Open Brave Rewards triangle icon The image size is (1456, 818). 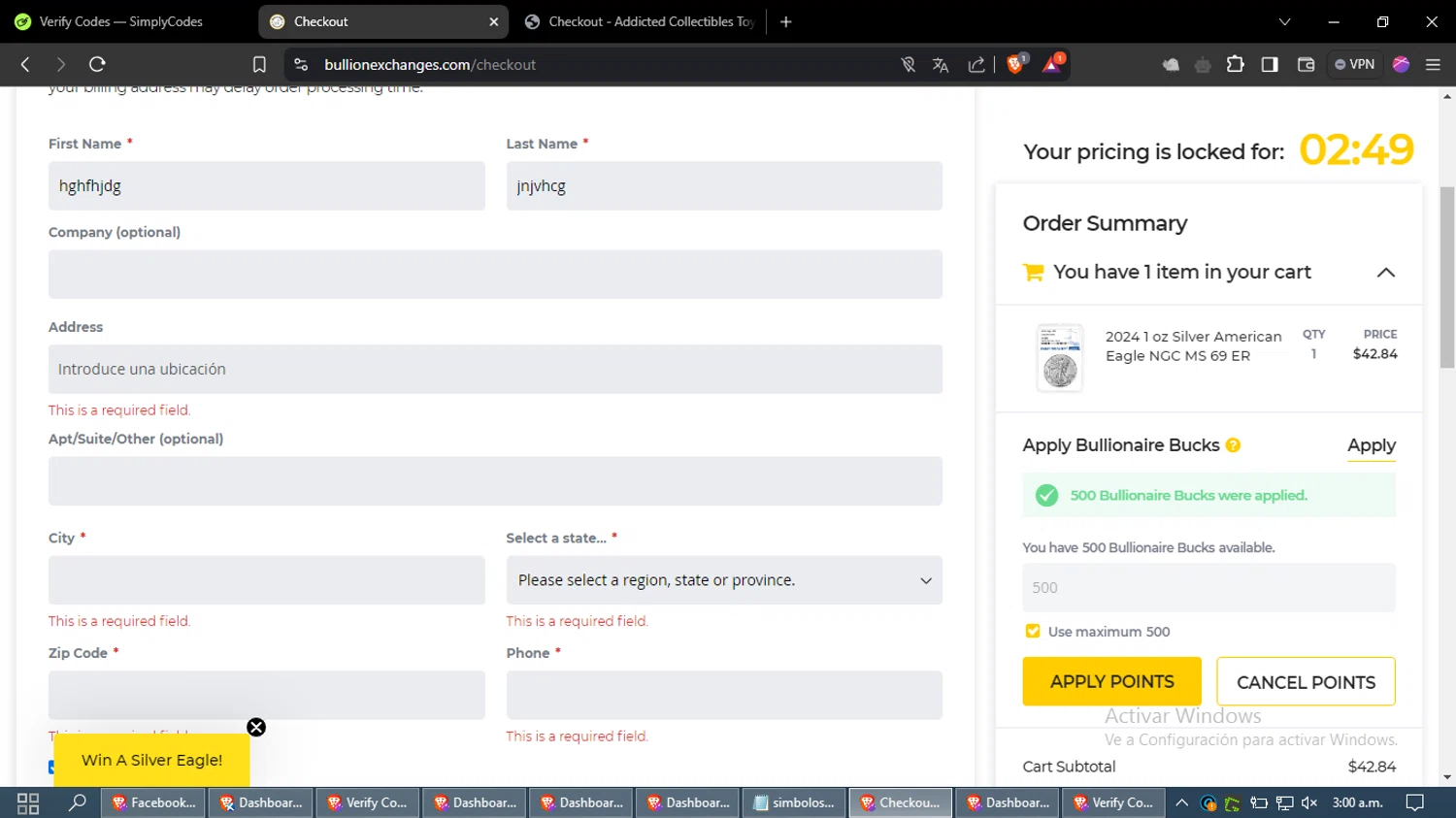point(1053,64)
